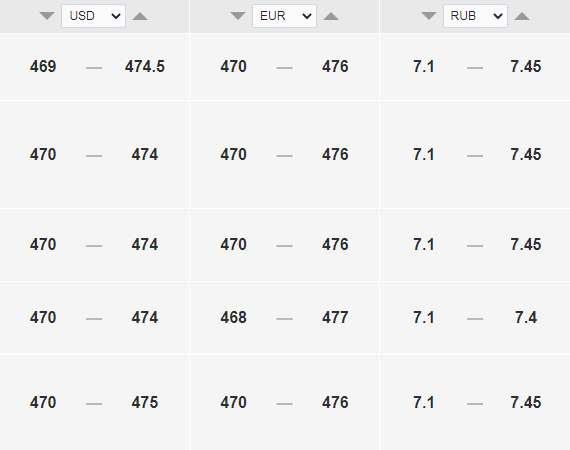Click the 7.4 RUB sell rate

526,317
